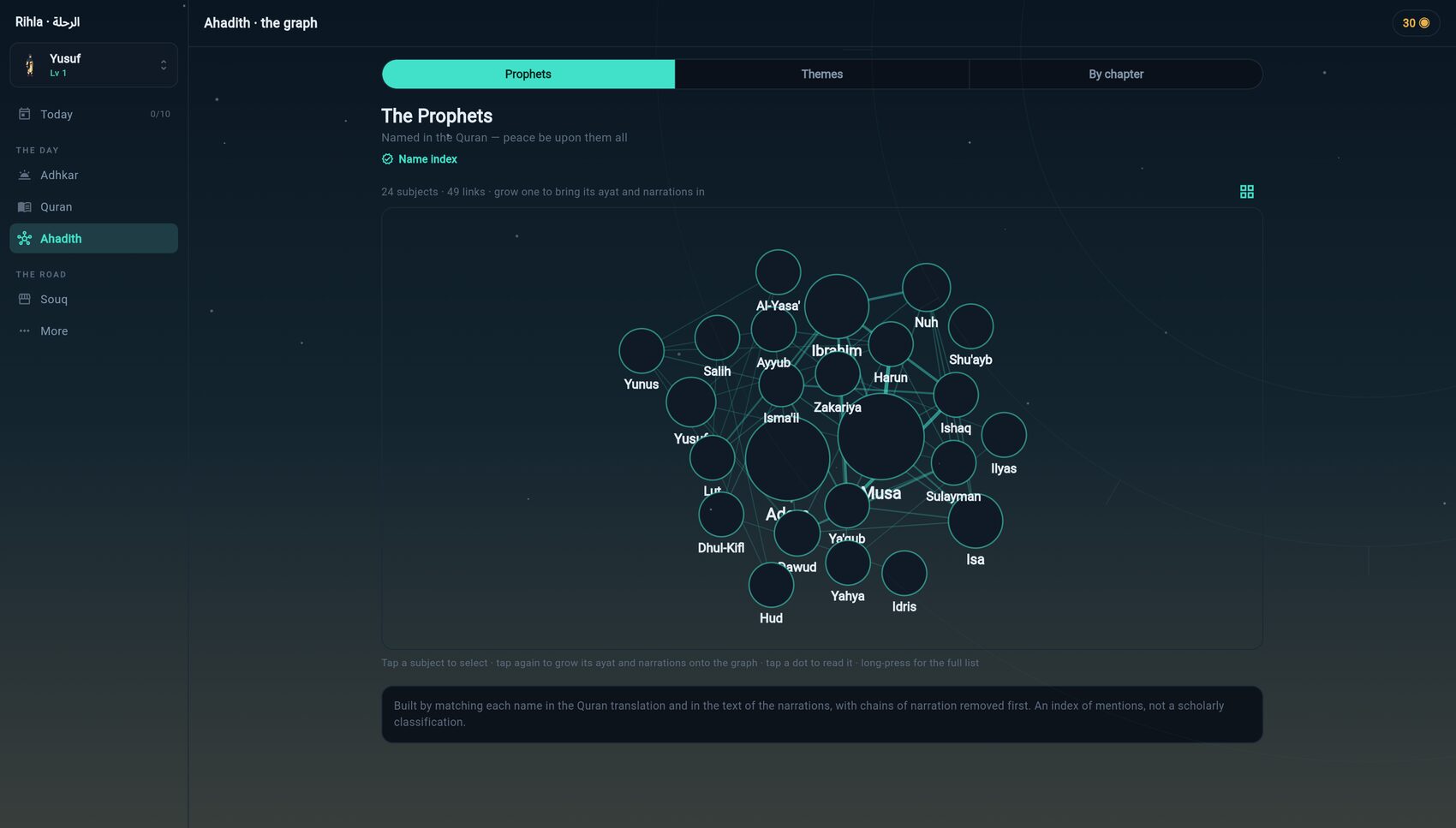Select the Al-Yasa' node
1456x828 pixels.
tap(779, 272)
